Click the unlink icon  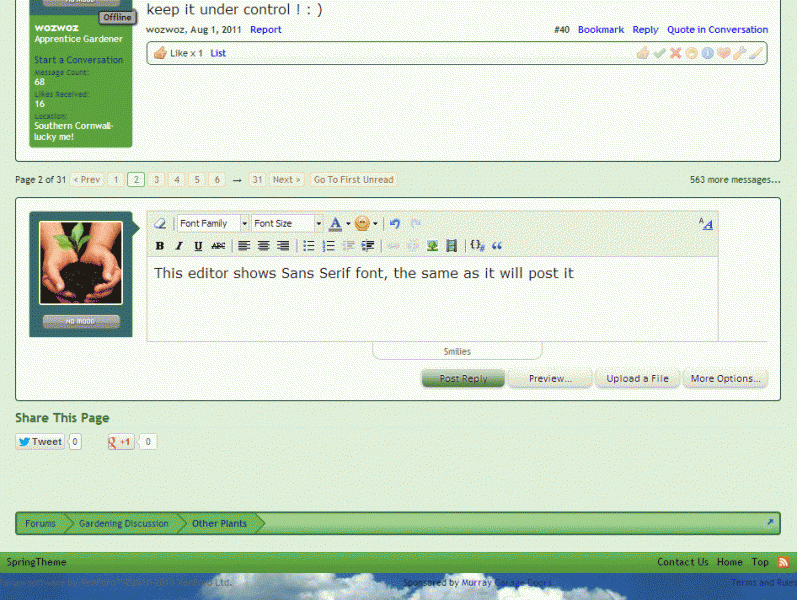[413, 246]
